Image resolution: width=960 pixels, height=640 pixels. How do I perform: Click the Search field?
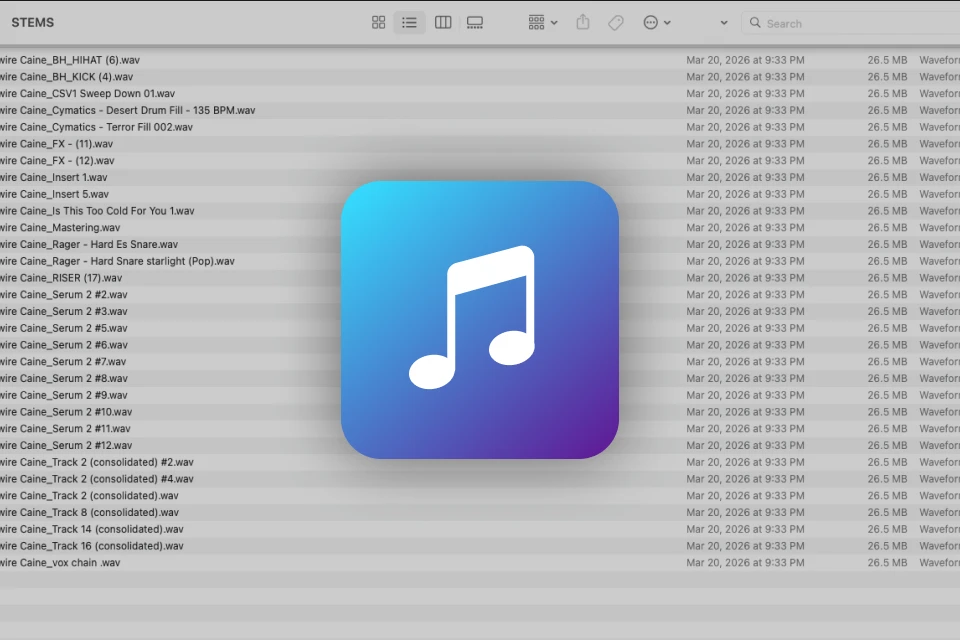click(x=851, y=23)
